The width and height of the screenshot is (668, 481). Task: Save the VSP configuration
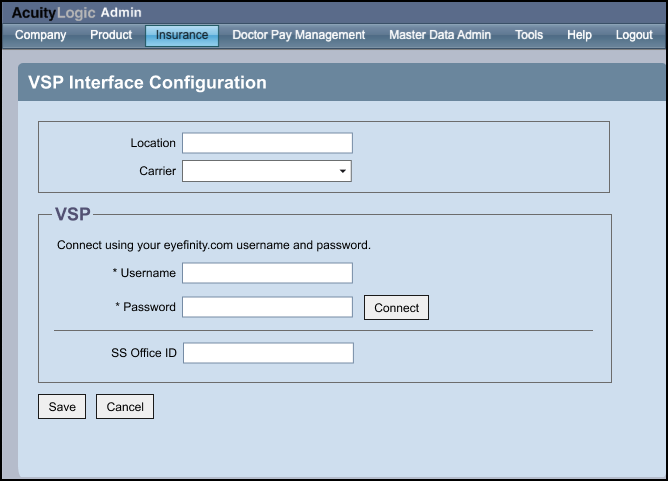[62, 406]
